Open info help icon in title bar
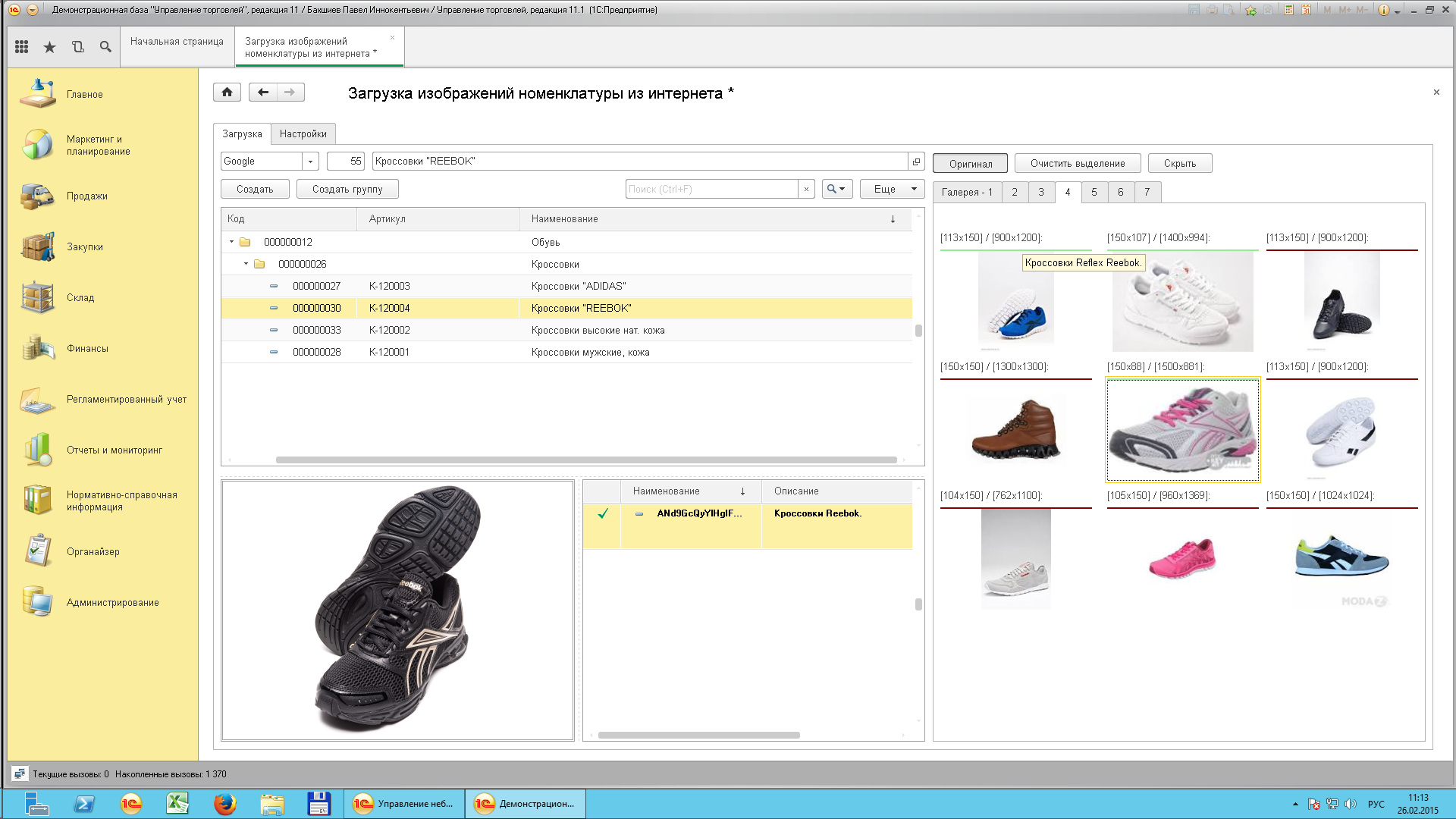 point(1384,10)
